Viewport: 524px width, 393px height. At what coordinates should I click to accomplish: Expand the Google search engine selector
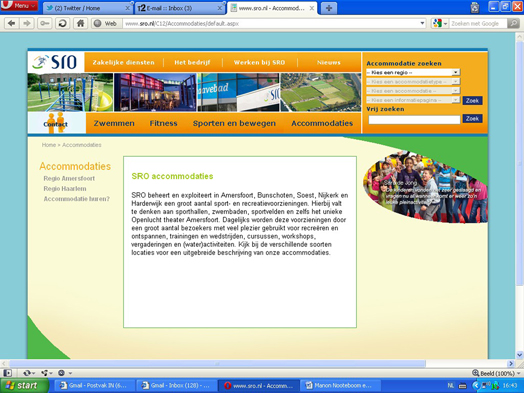[440, 23]
